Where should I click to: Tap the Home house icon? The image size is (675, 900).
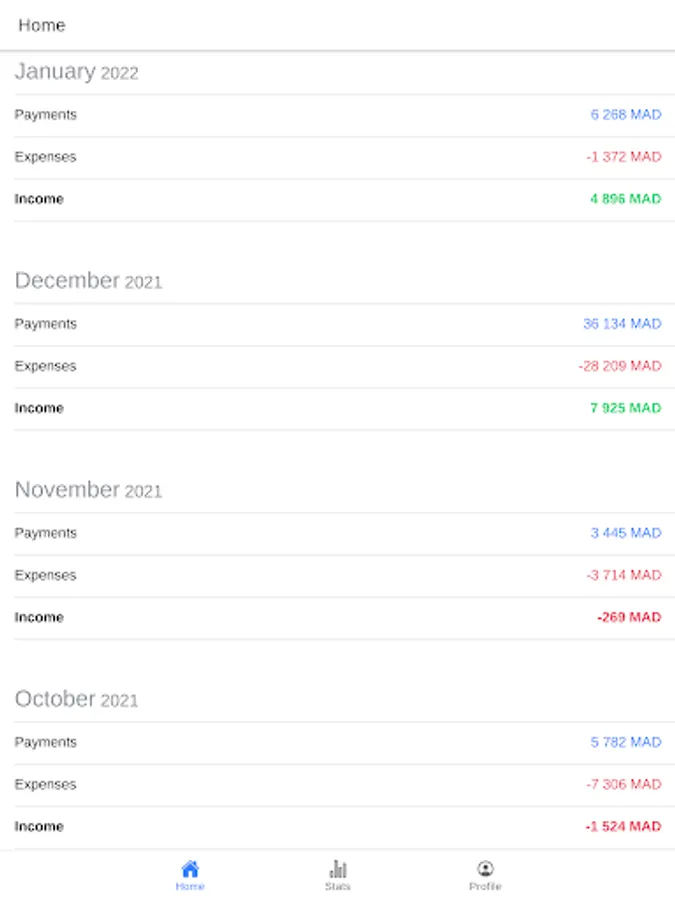tap(190, 868)
